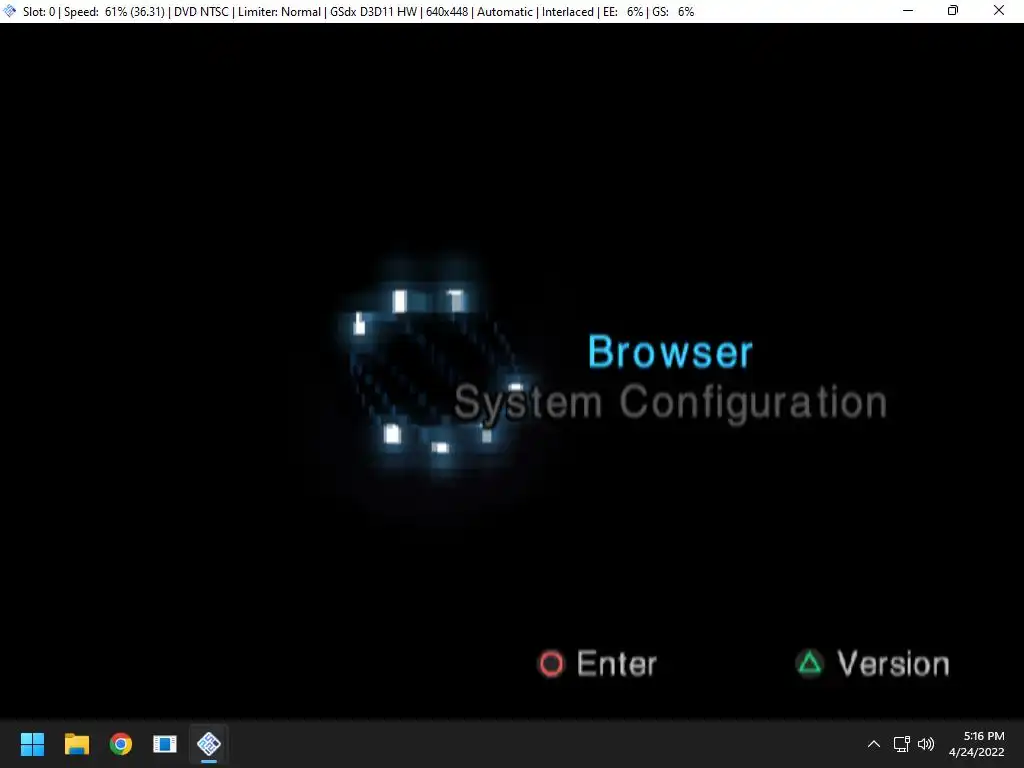
Task: Open File Explorer from the taskbar
Action: [x=77, y=744]
